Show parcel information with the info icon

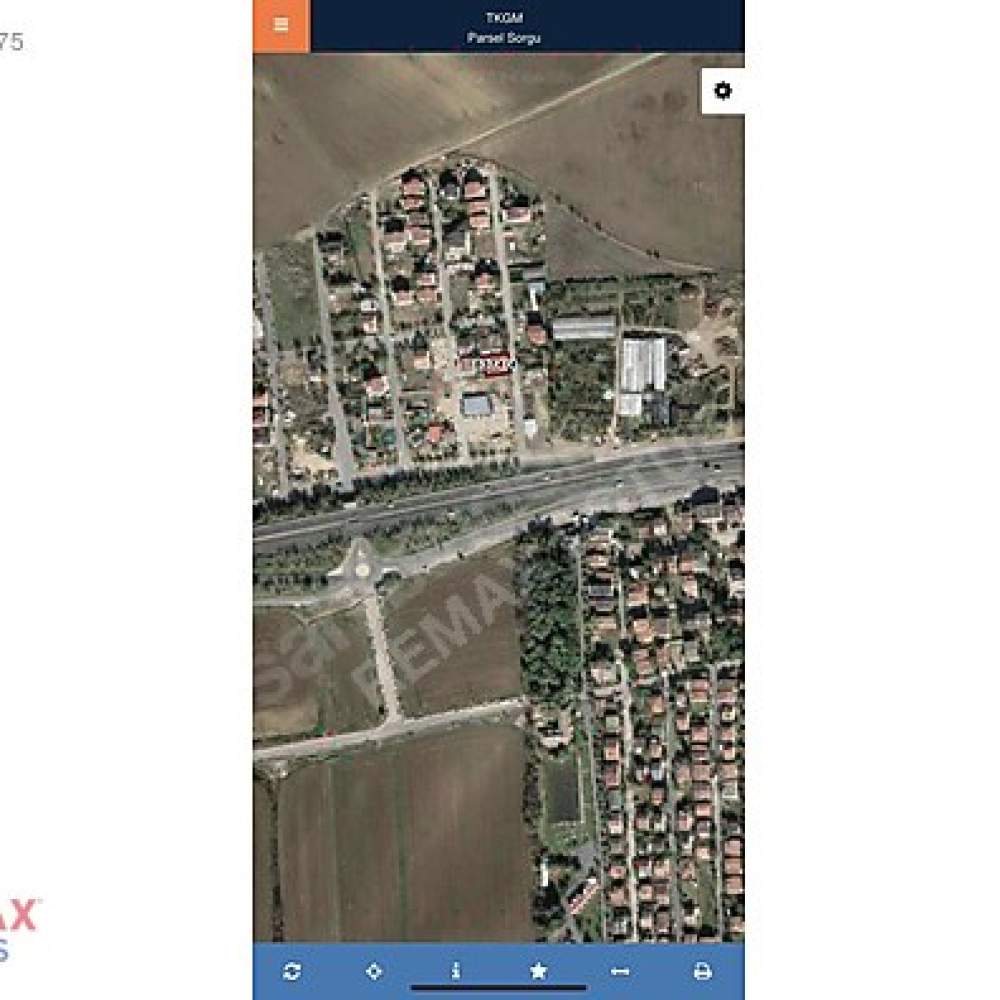(x=455, y=971)
